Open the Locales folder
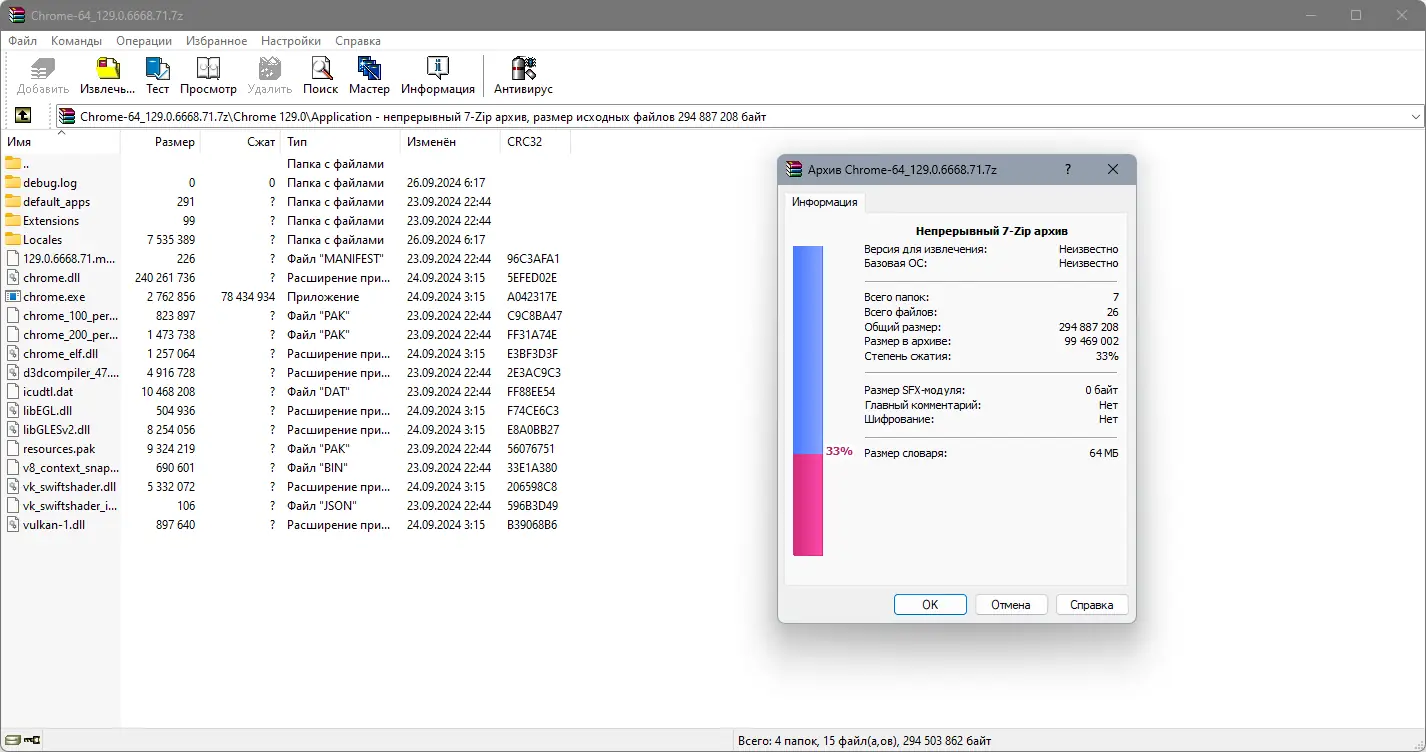This screenshot has height=752, width=1426. (x=44, y=239)
